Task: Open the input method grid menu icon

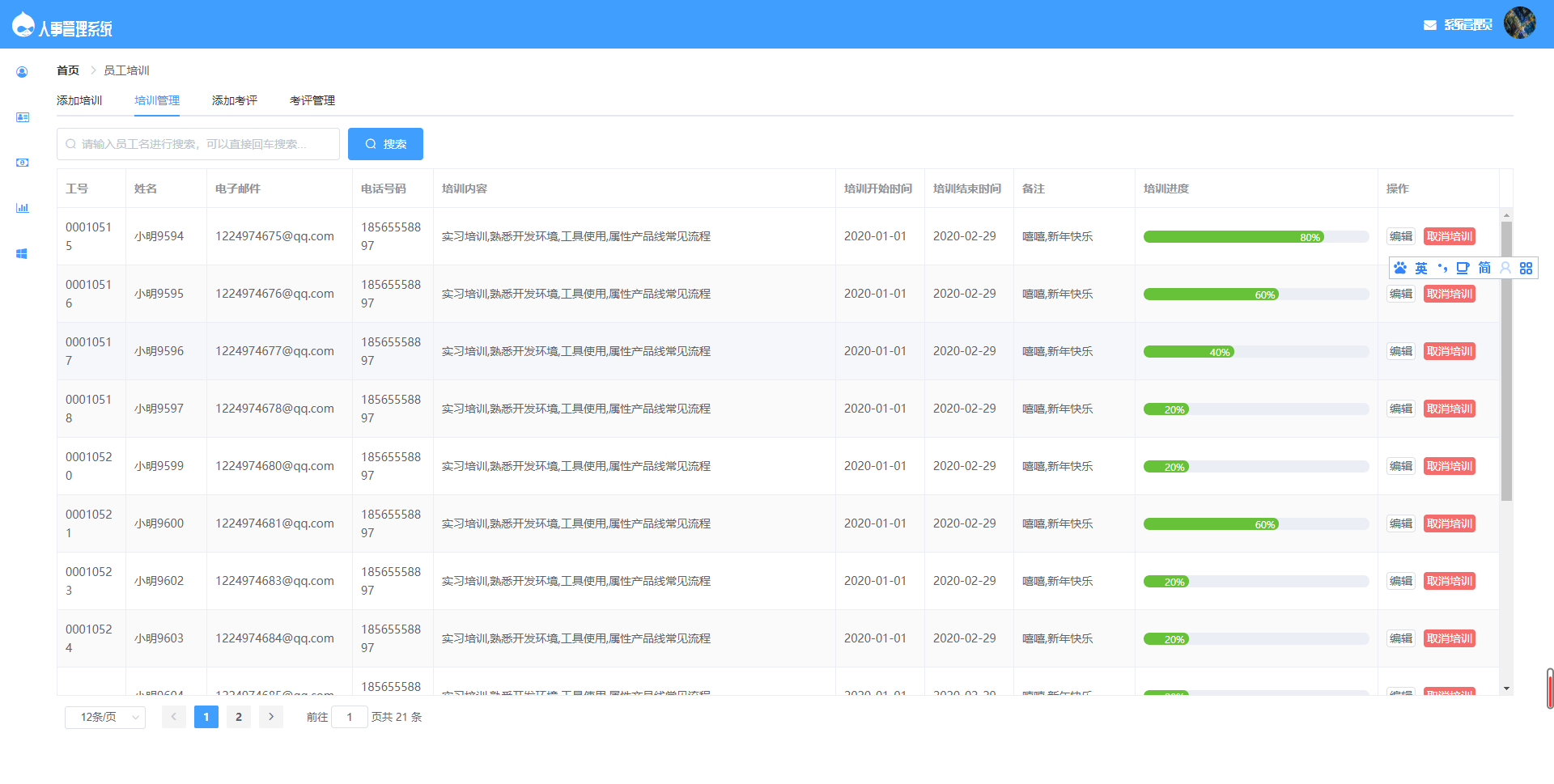Action: click(x=1526, y=268)
